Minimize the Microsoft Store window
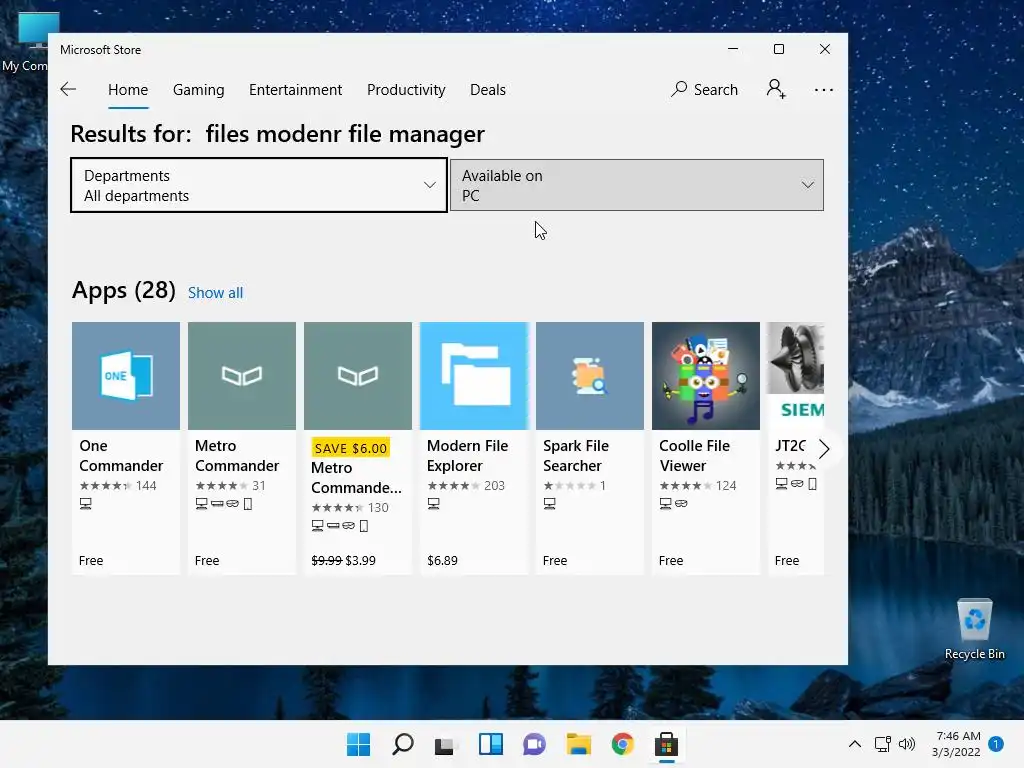The width and height of the screenshot is (1024, 768). click(733, 49)
